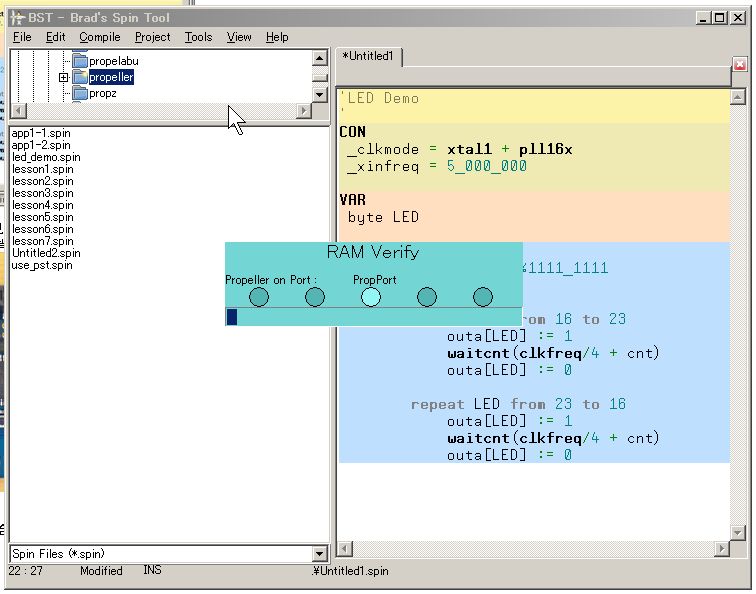
Task: Open the Project menu
Action: 152,37
